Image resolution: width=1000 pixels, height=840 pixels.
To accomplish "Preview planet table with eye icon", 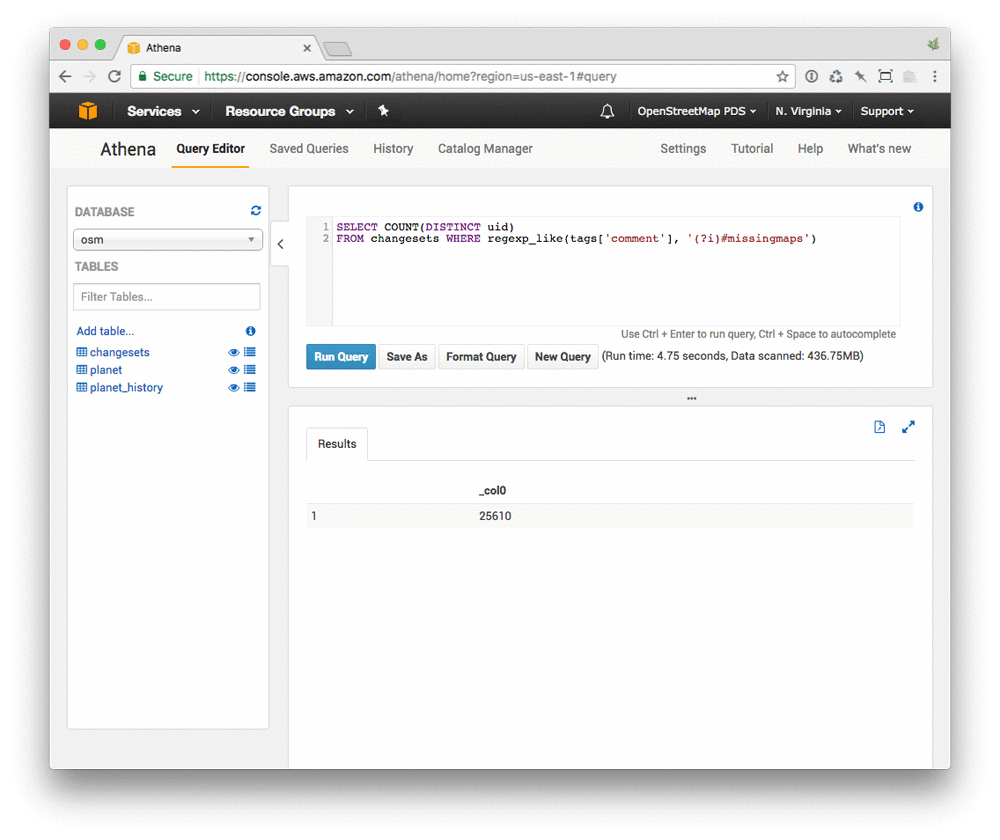I will pyautogui.click(x=234, y=370).
